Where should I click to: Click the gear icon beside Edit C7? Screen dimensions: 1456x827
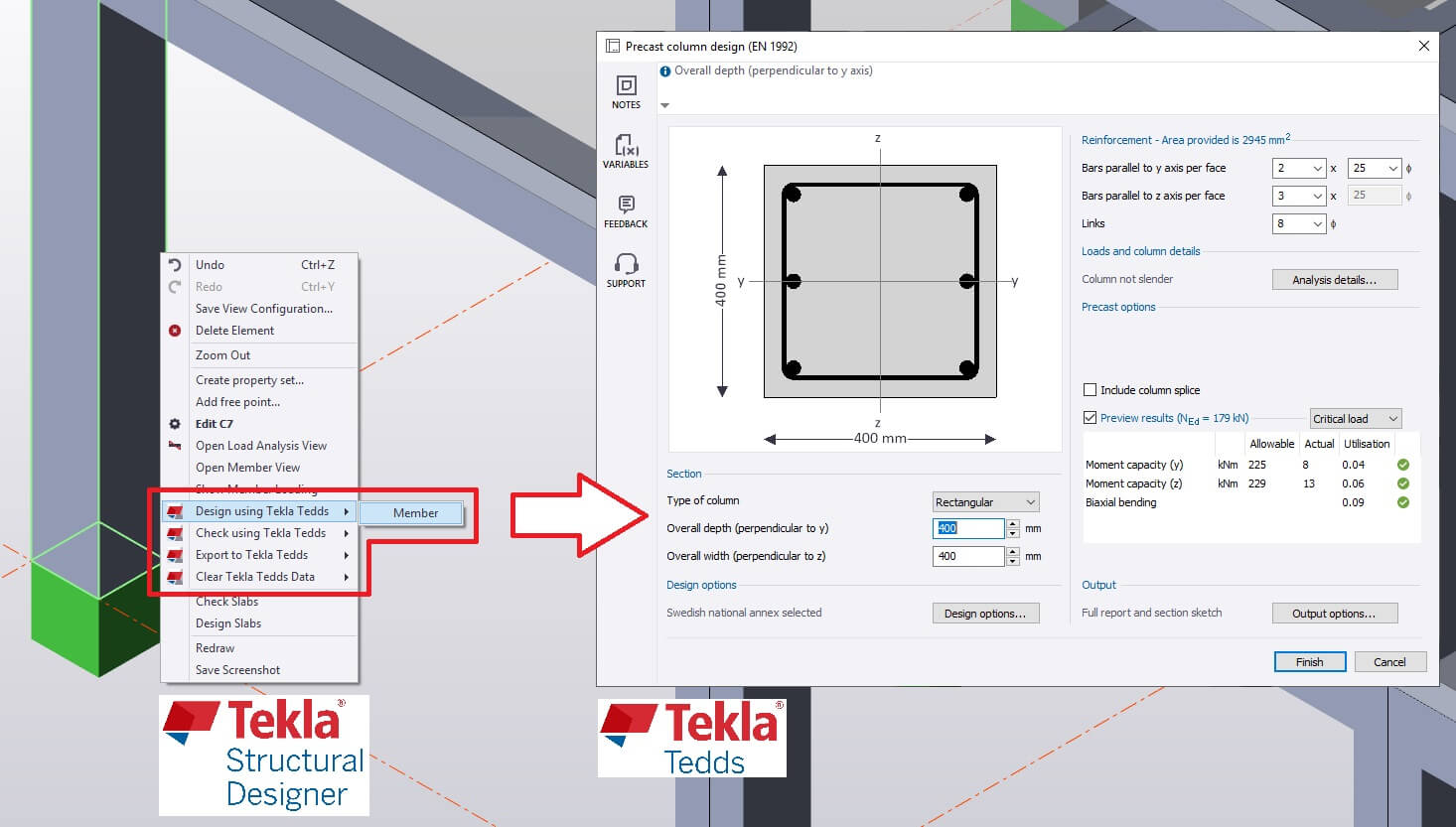[175, 424]
